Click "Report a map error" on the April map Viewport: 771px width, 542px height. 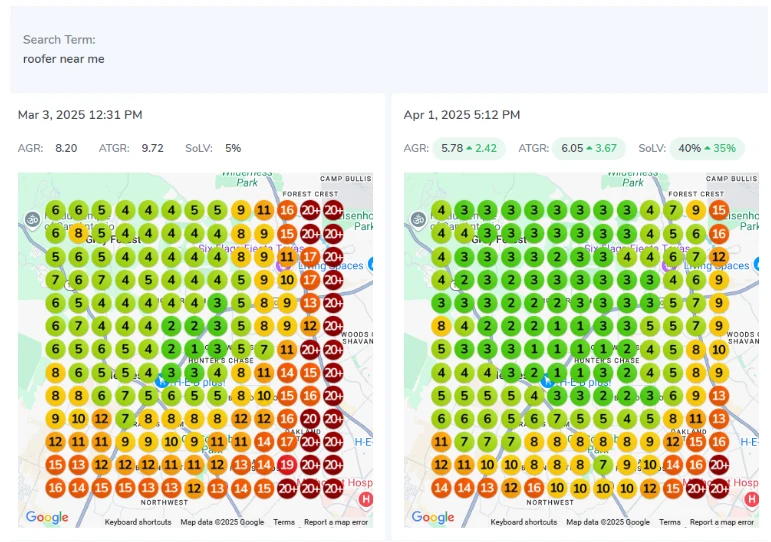click(x=722, y=522)
